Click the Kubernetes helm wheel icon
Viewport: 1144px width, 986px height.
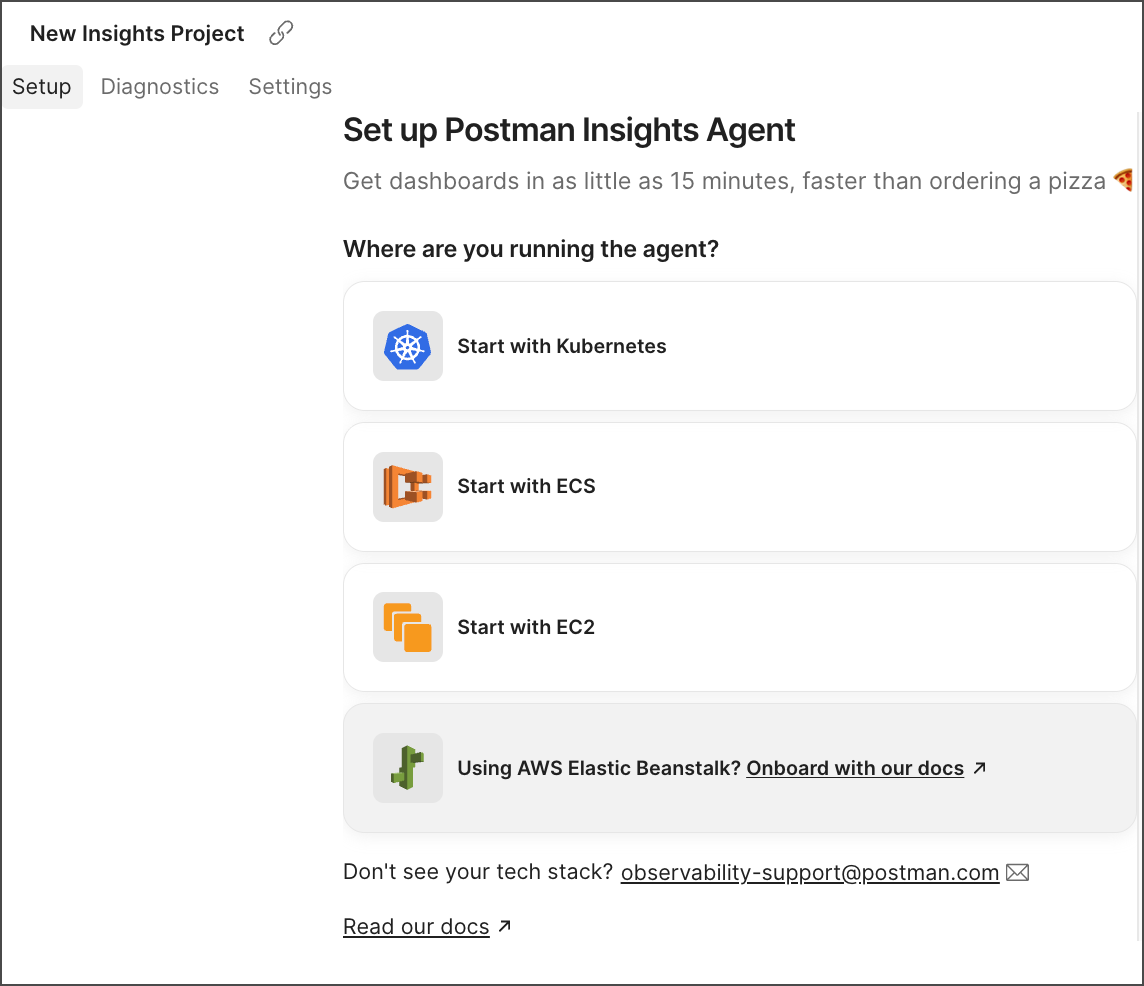tap(407, 346)
